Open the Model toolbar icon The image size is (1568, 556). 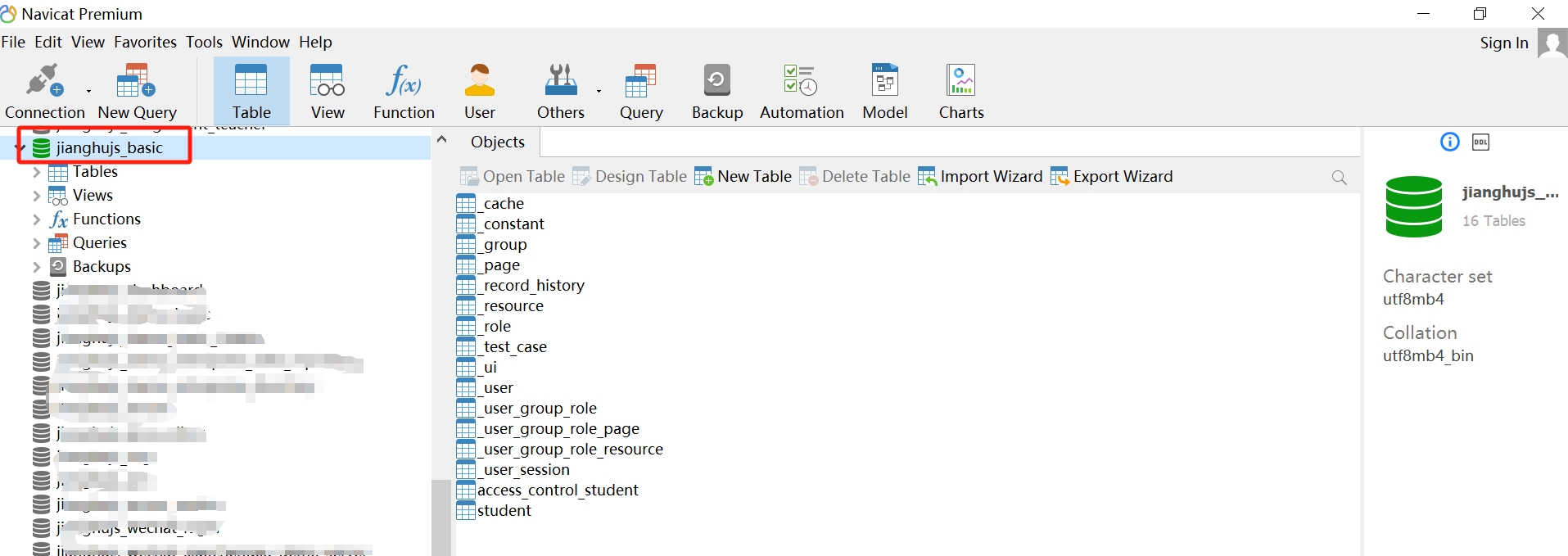tap(884, 90)
